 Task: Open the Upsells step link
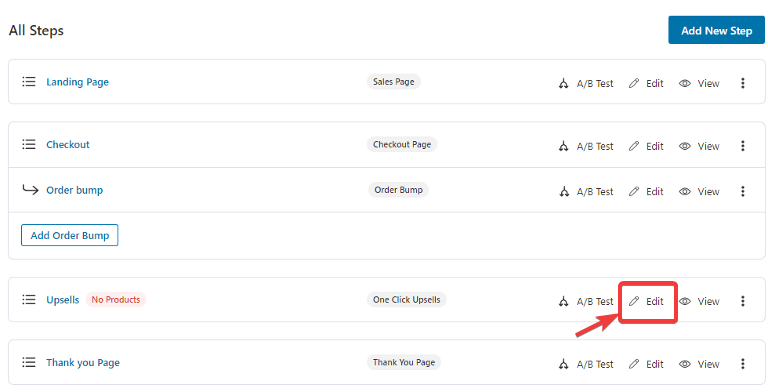coord(63,300)
